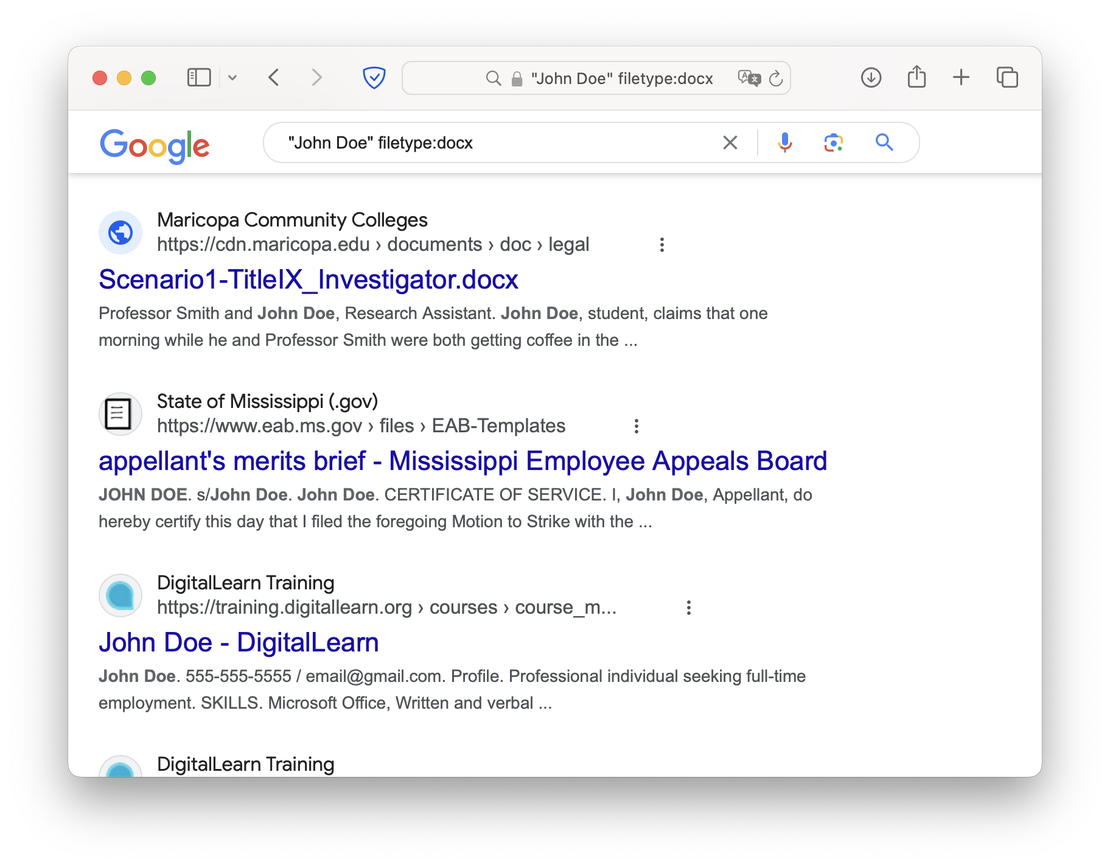Start a voice search with the microphone
The image size is (1110, 867).
coord(785,143)
